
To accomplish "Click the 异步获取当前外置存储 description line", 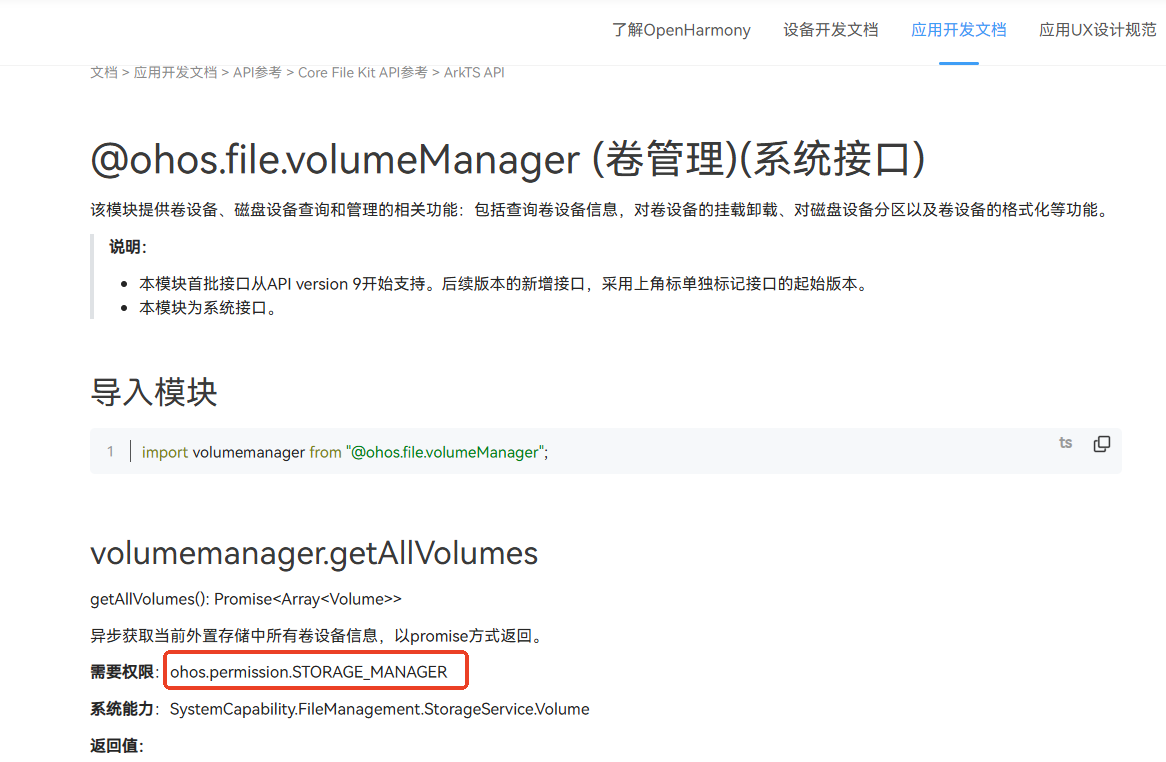I will [x=320, y=636].
